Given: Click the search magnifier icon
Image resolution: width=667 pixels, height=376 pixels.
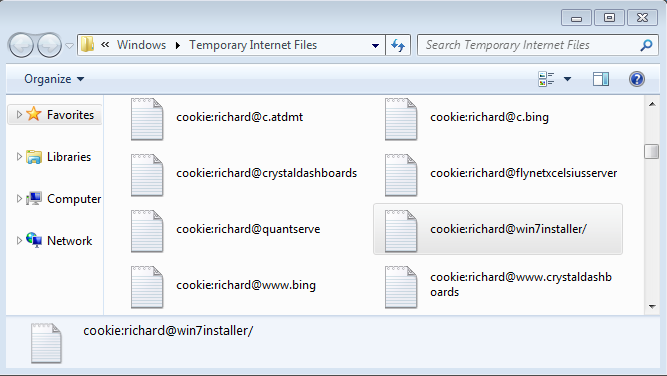Looking at the screenshot, I should click(x=646, y=45).
